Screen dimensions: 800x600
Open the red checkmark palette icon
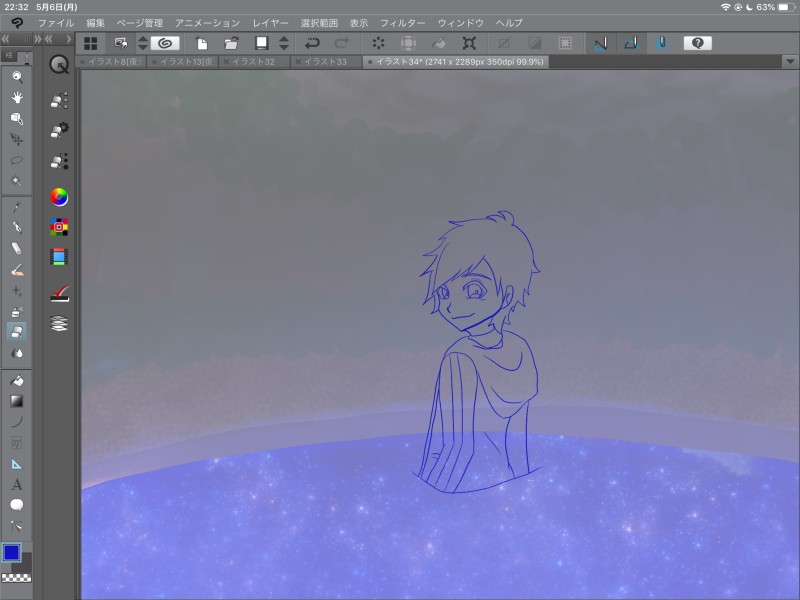coord(59,293)
